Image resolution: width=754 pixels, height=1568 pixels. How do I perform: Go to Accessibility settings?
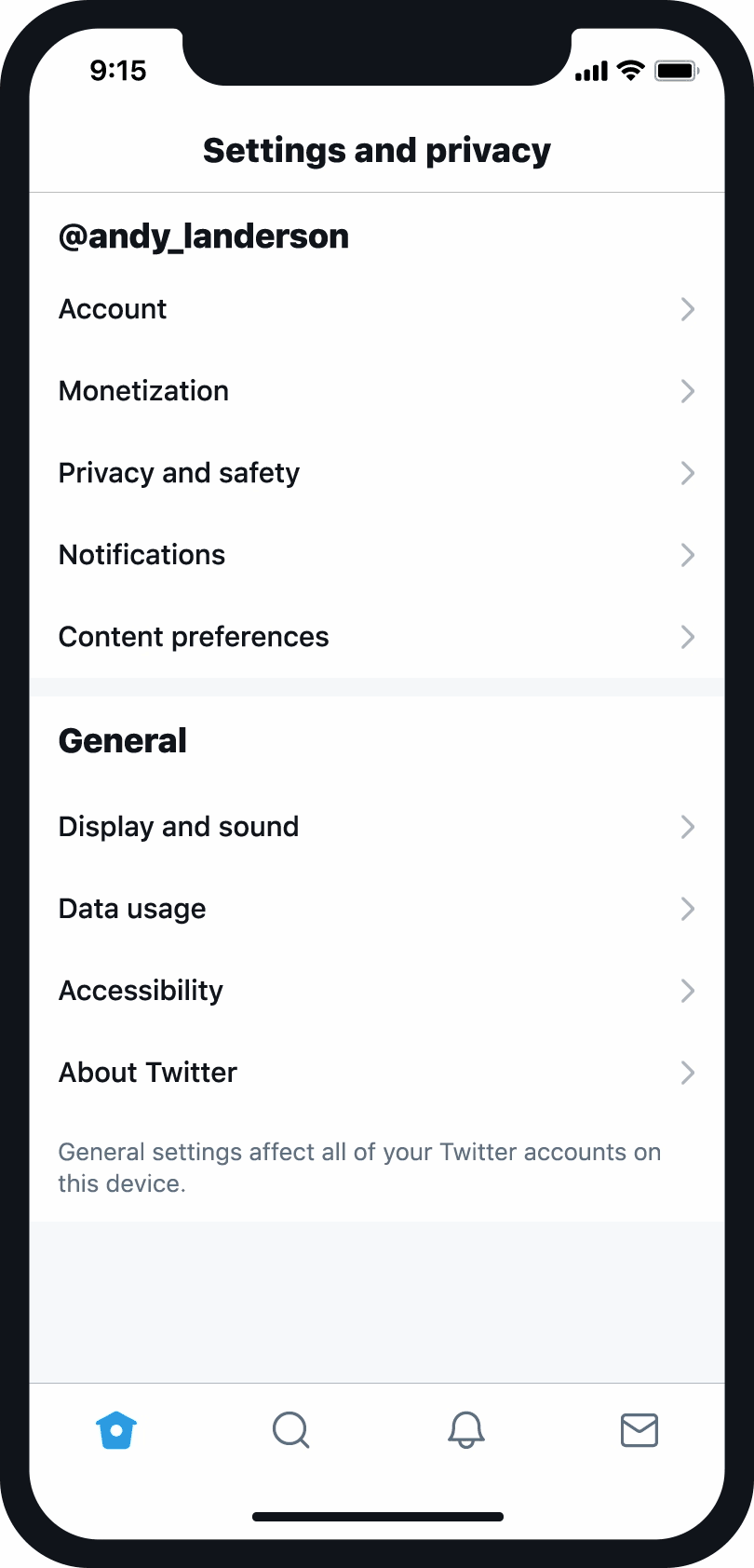tap(141, 991)
